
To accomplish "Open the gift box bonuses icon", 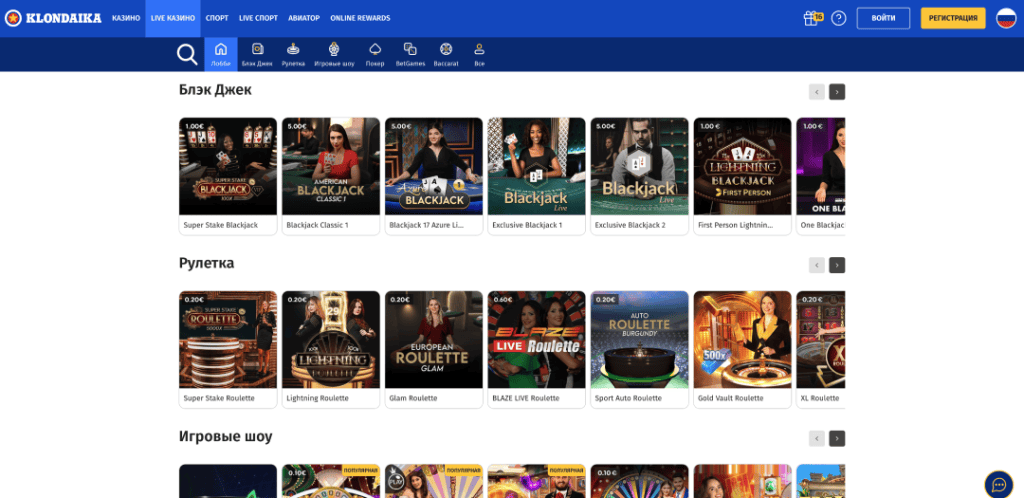I will click(x=810, y=18).
